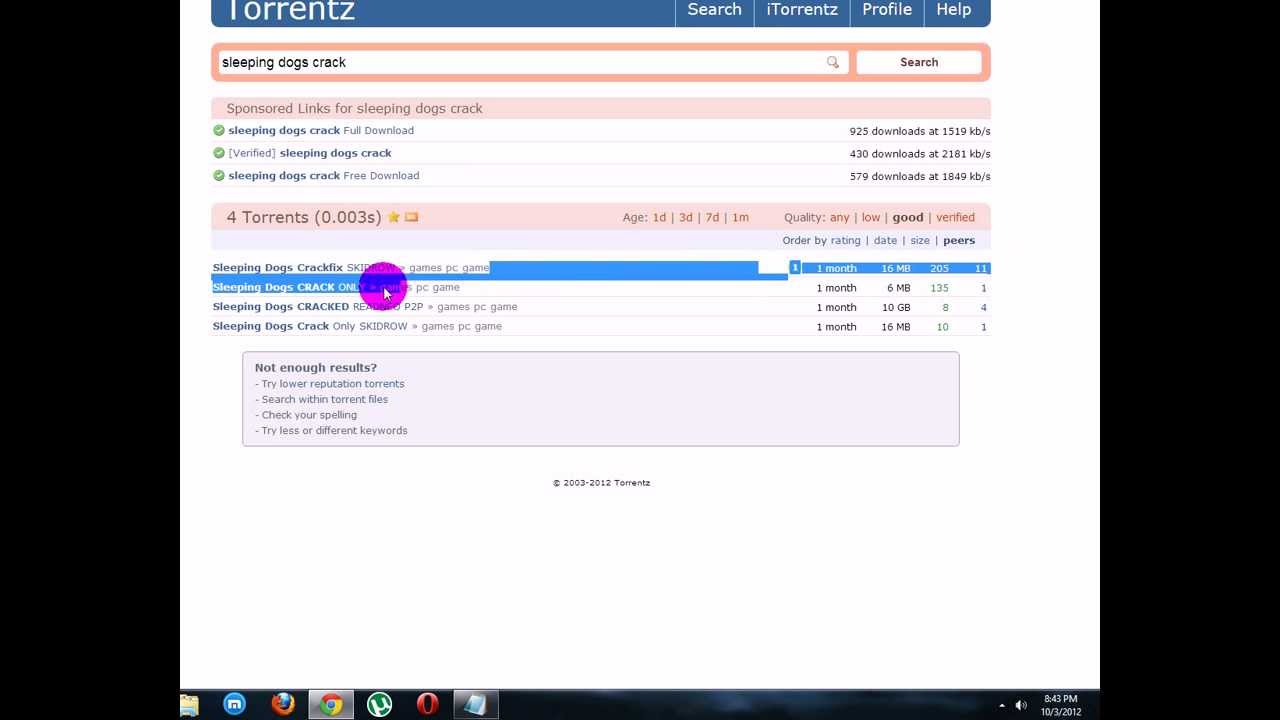Open sponsored 'sleeping dogs crack Full Download' link

coord(320,130)
